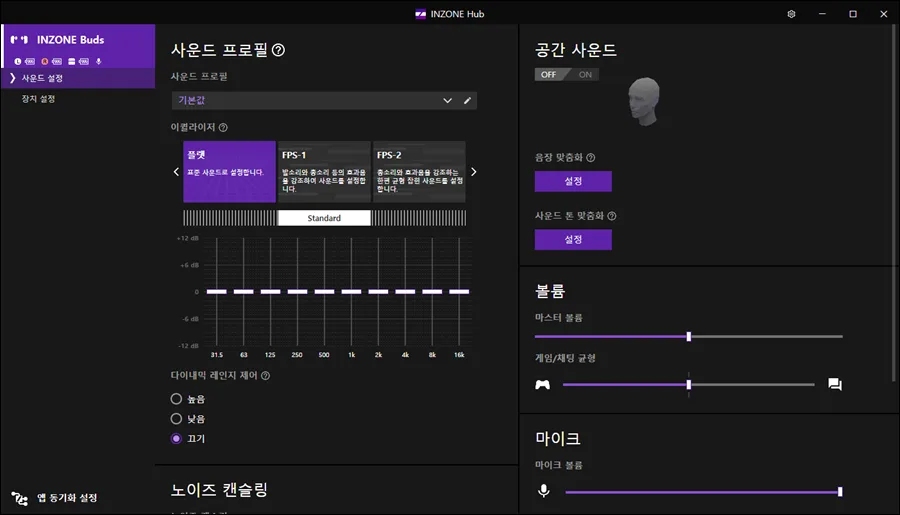Click the INZONE Hub logo in title bar

pyautogui.click(x=421, y=14)
